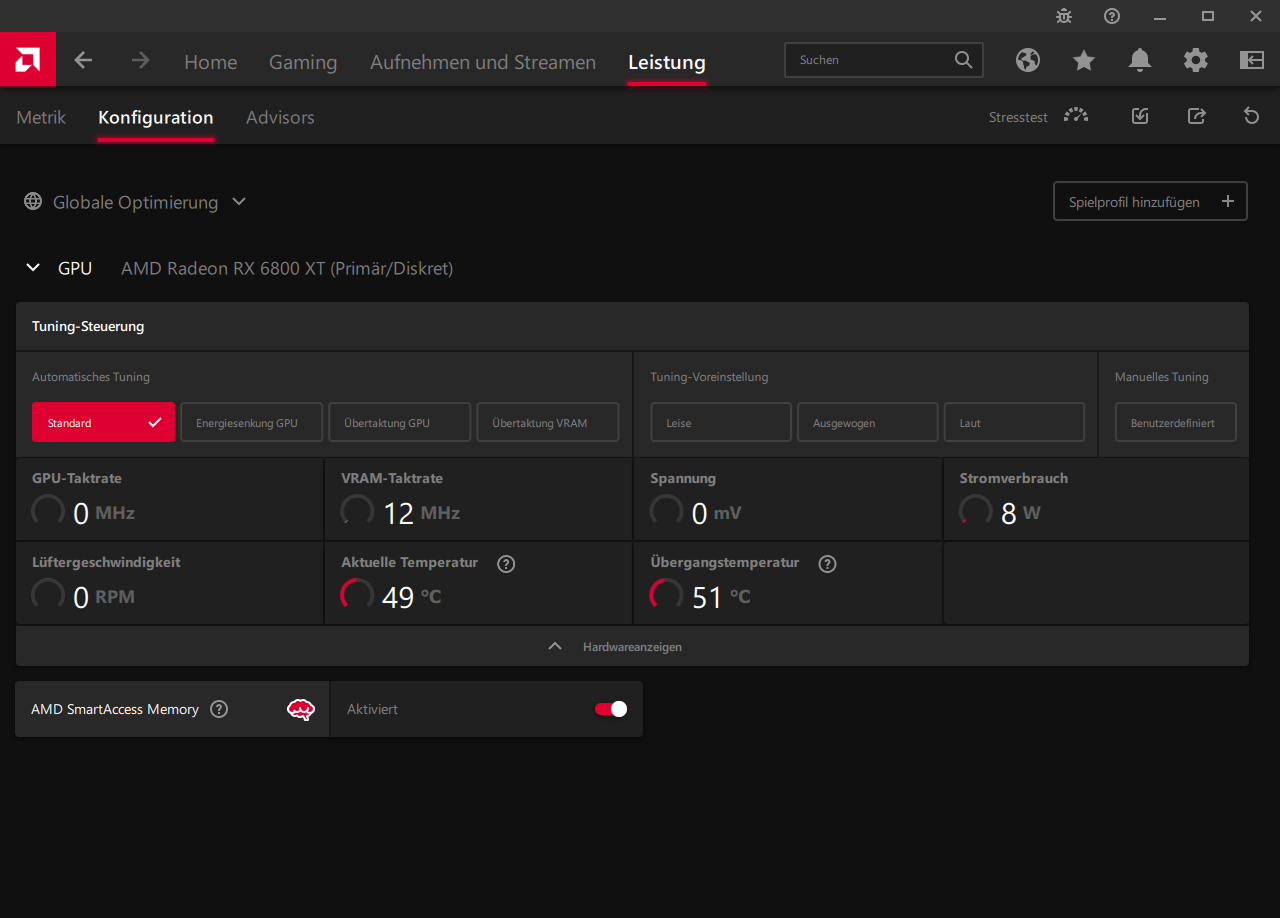Viewport: 1280px width, 918px height.
Task: Click the Stresstest label
Action: tap(1018, 117)
